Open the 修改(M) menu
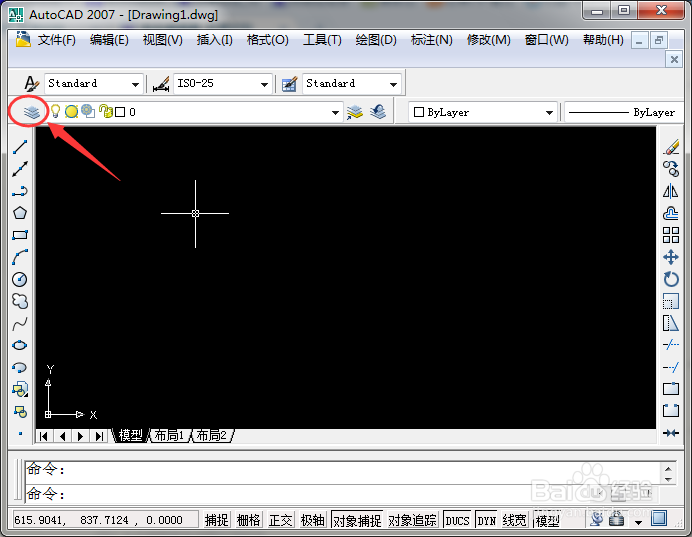This screenshot has width=692, height=537. pos(489,40)
